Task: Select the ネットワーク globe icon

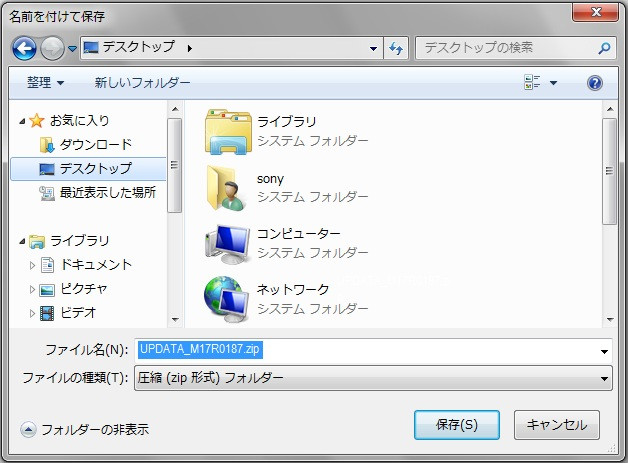Action: (x=226, y=297)
